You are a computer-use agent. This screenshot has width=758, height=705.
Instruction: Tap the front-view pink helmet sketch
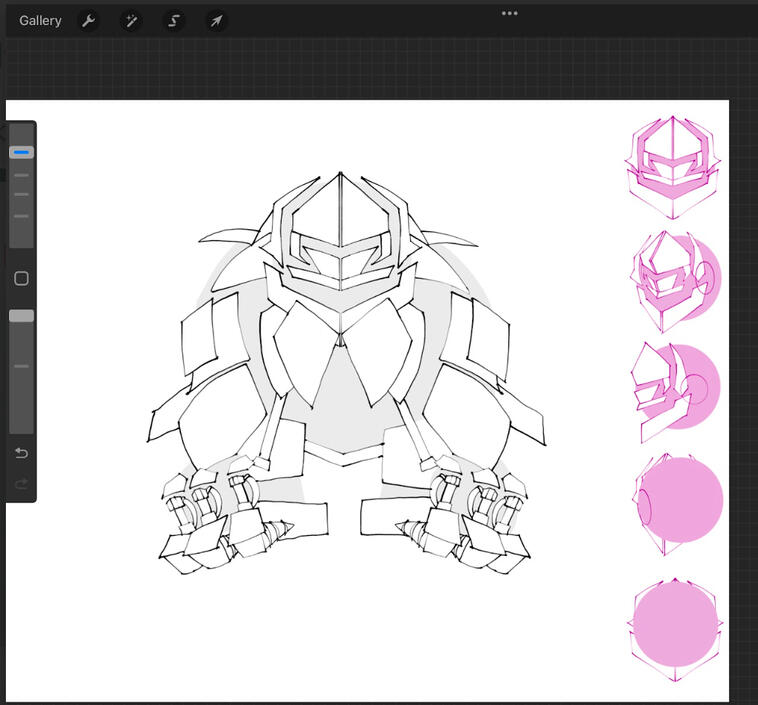(672, 166)
